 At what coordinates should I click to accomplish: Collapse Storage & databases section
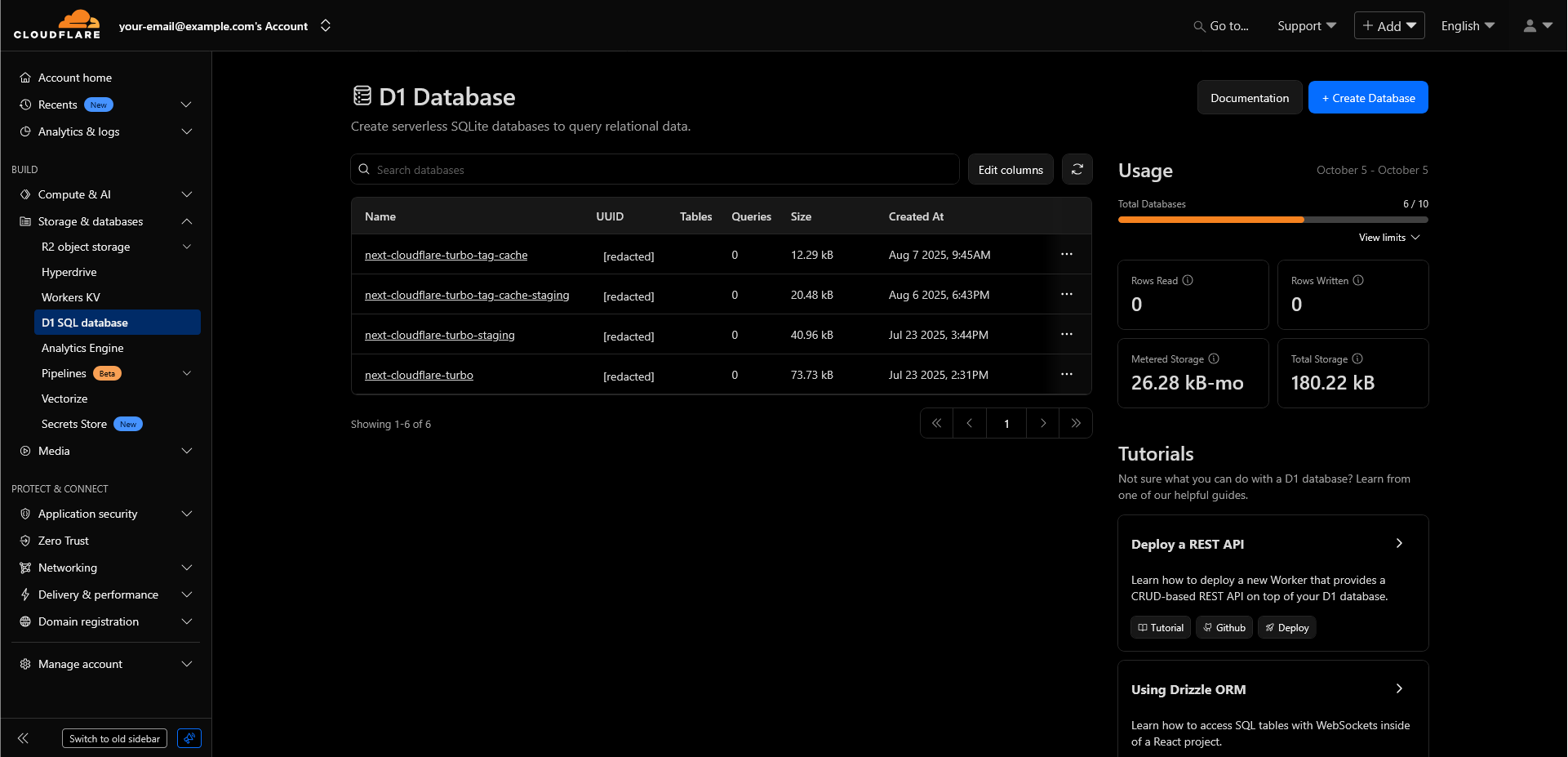pos(186,221)
